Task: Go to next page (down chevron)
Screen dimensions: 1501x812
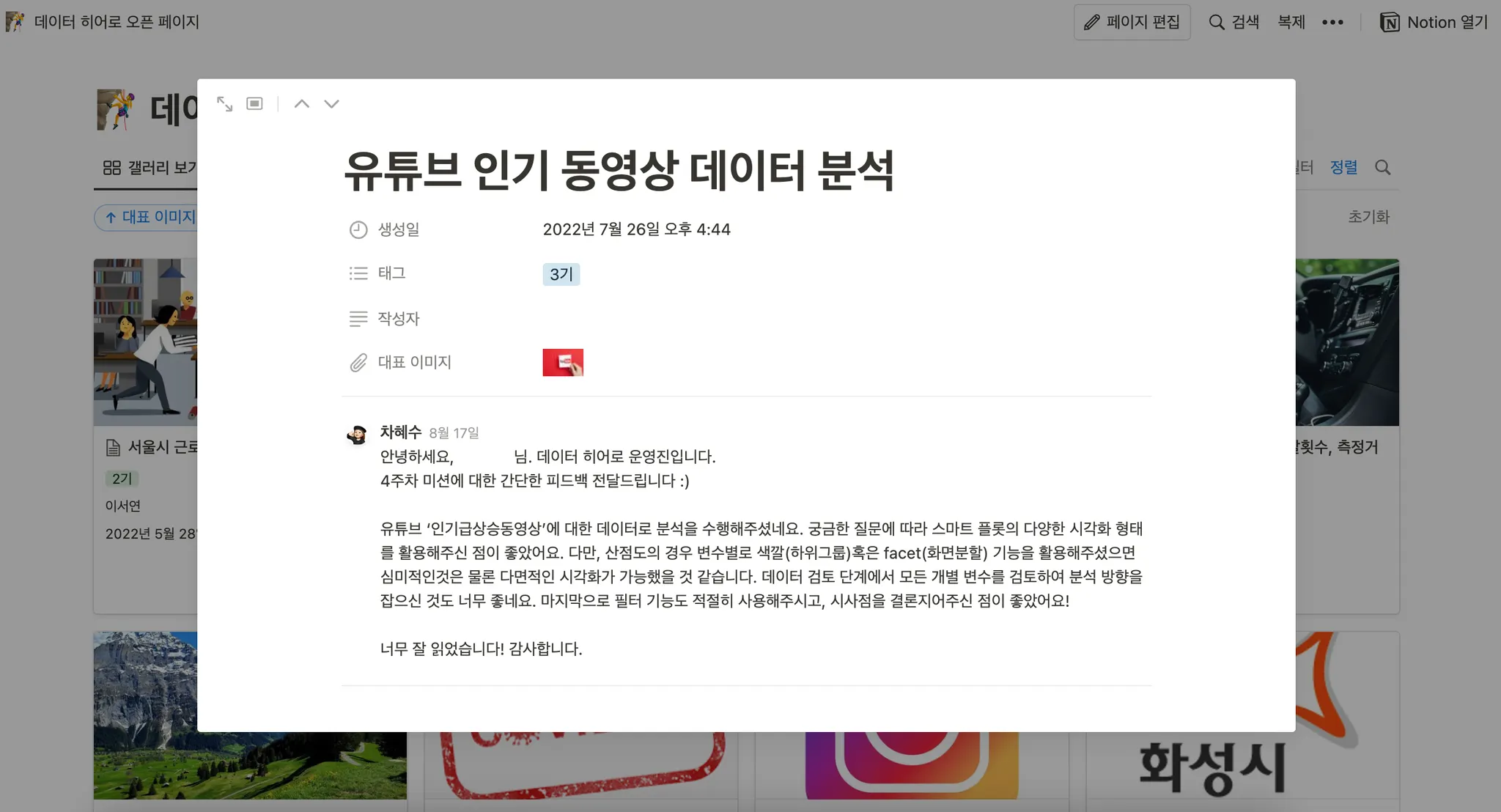Action: tap(331, 104)
